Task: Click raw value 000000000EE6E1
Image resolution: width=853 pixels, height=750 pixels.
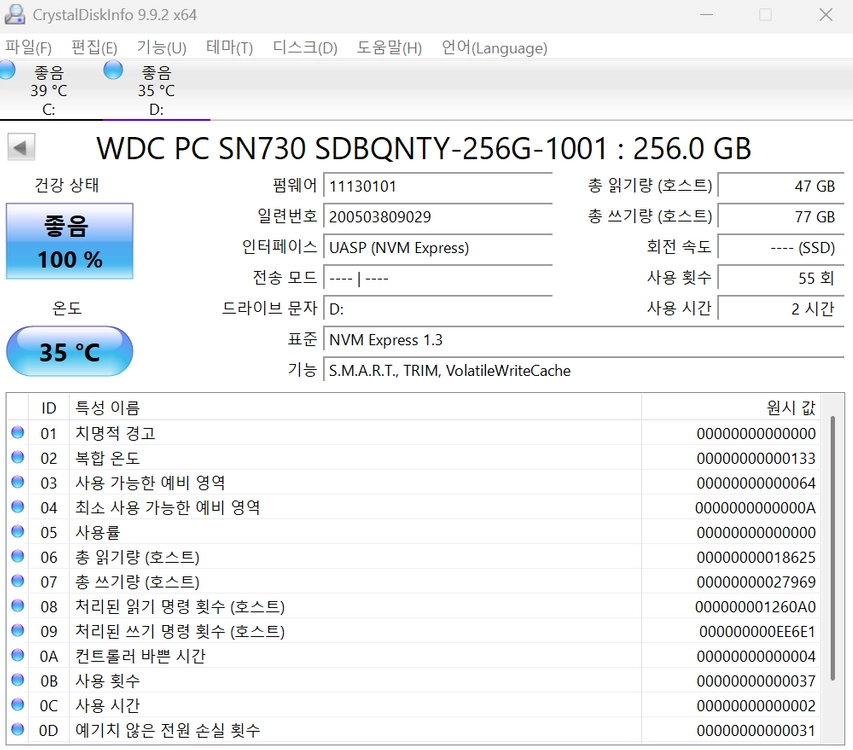Action: click(x=757, y=631)
